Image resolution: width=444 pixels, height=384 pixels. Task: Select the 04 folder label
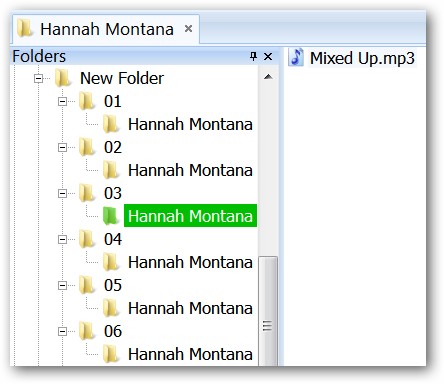pyautogui.click(x=113, y=239)
